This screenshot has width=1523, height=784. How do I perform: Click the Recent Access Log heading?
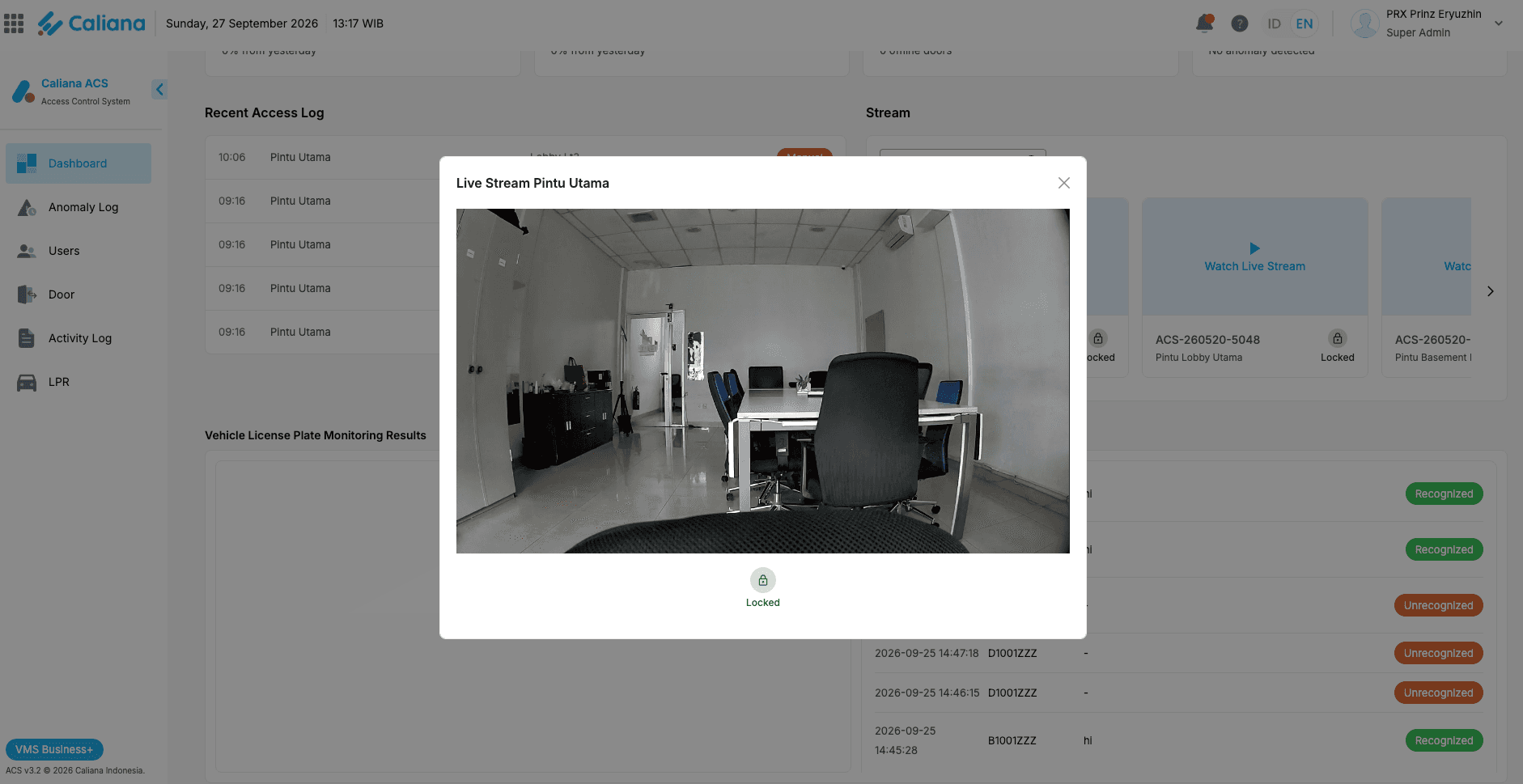(264, 112)
